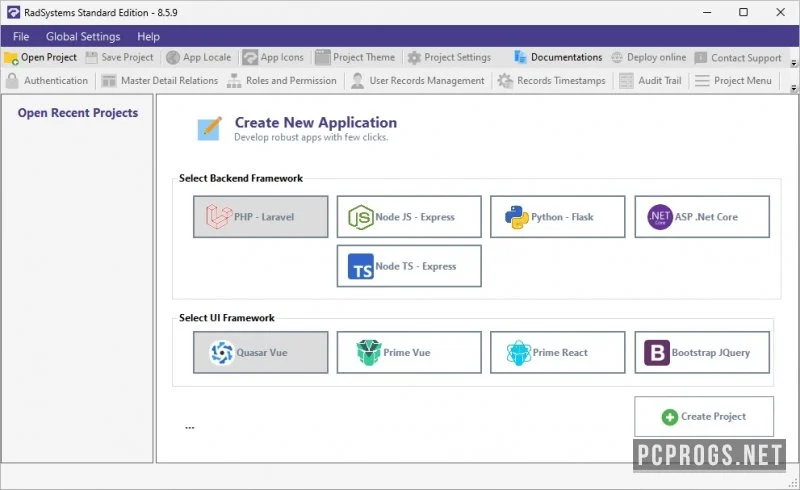Select Node TS - Express backend label

coord(416,266)
